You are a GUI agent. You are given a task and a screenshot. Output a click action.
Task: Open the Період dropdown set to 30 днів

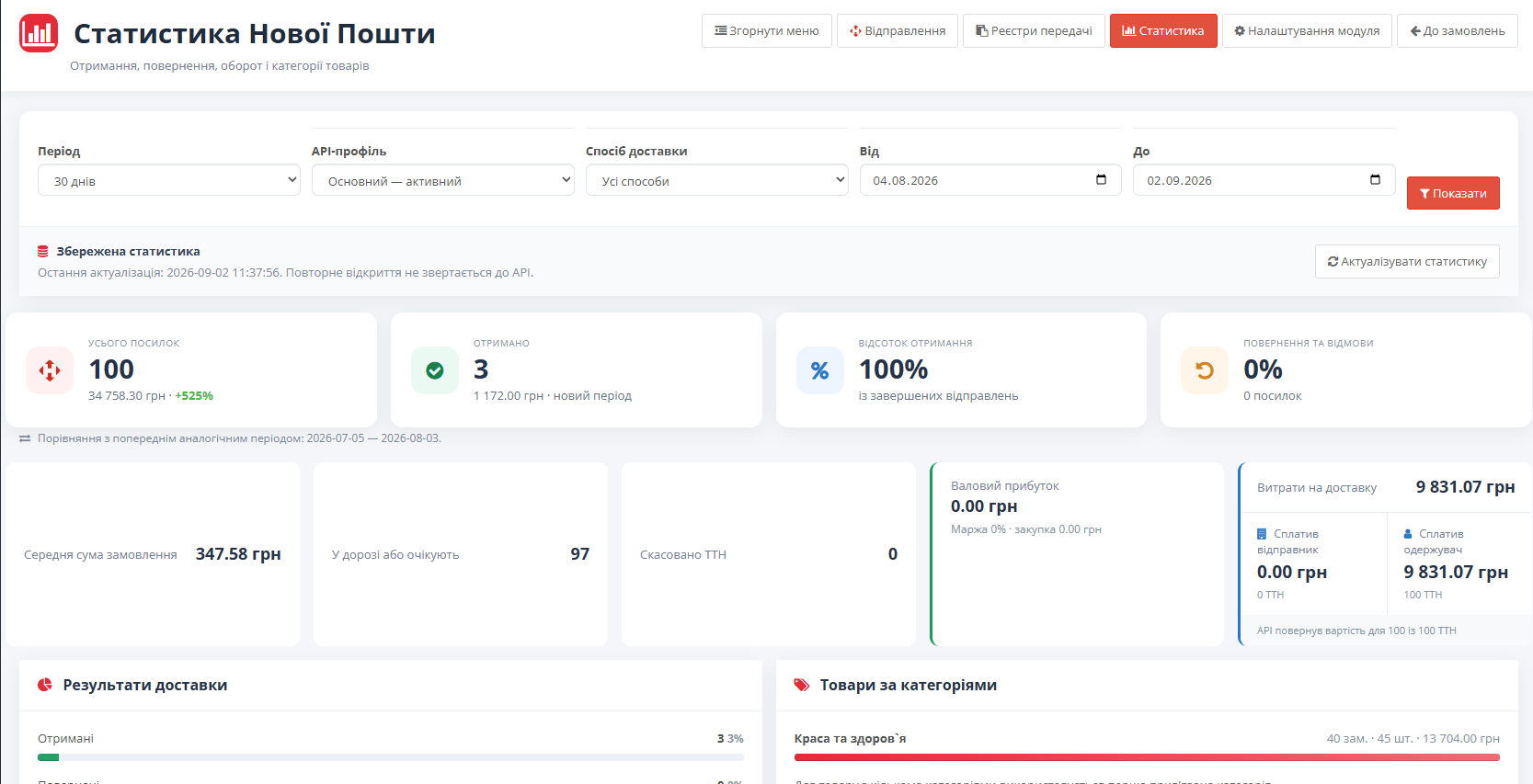click(169, 180)
